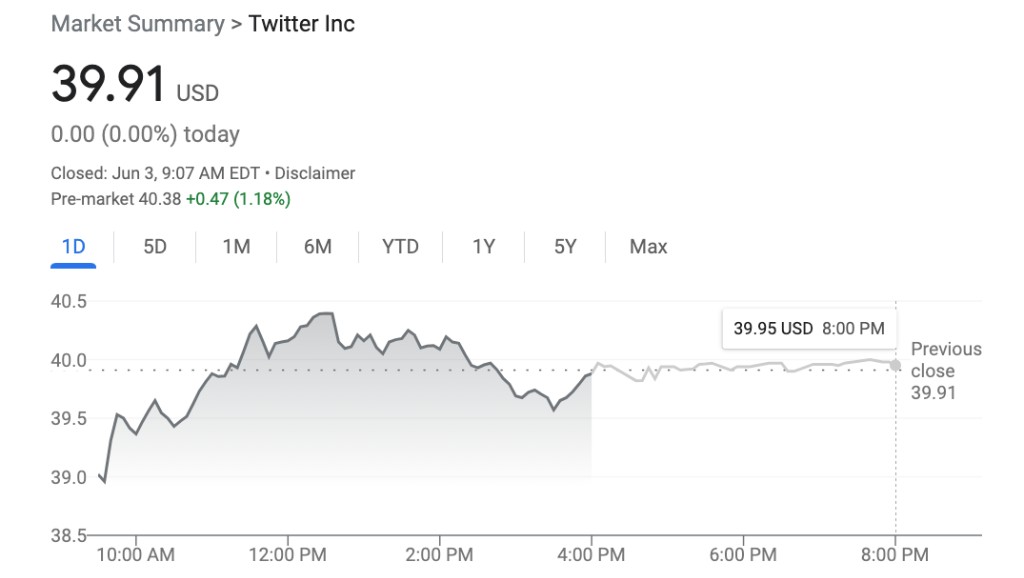Click the Twitter Inc title
The image size is (1024, 578).
coord(301,24)
